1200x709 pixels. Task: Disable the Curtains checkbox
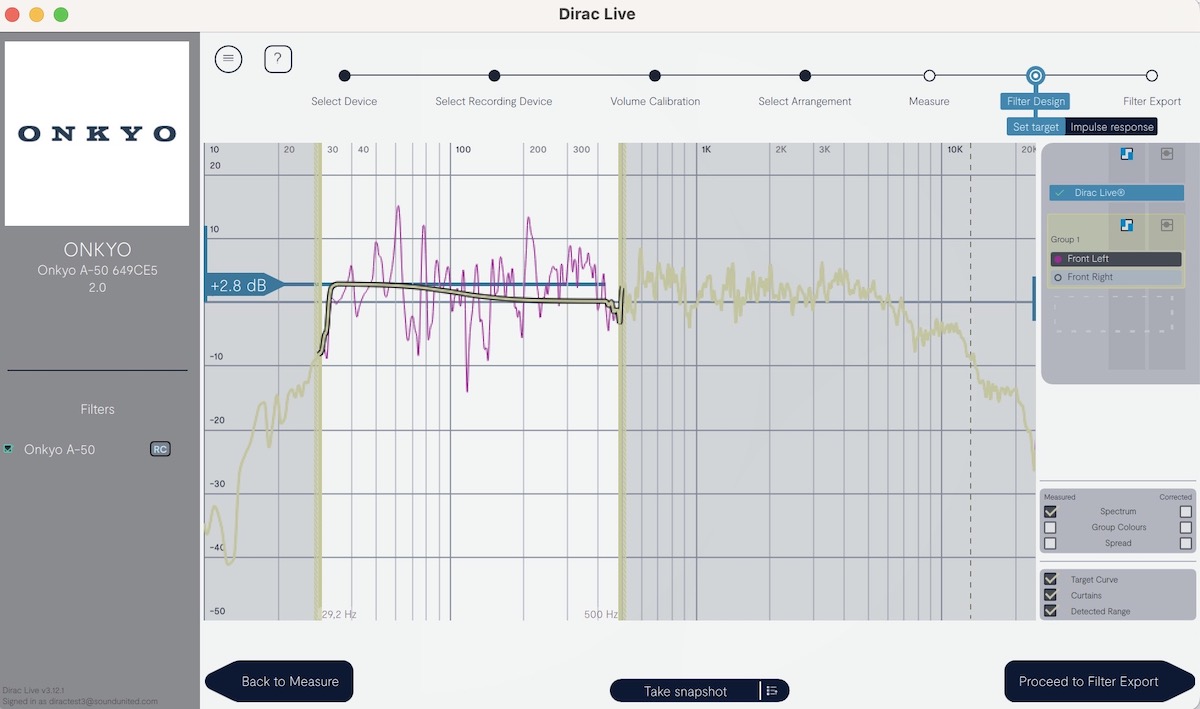(1050, 595)
